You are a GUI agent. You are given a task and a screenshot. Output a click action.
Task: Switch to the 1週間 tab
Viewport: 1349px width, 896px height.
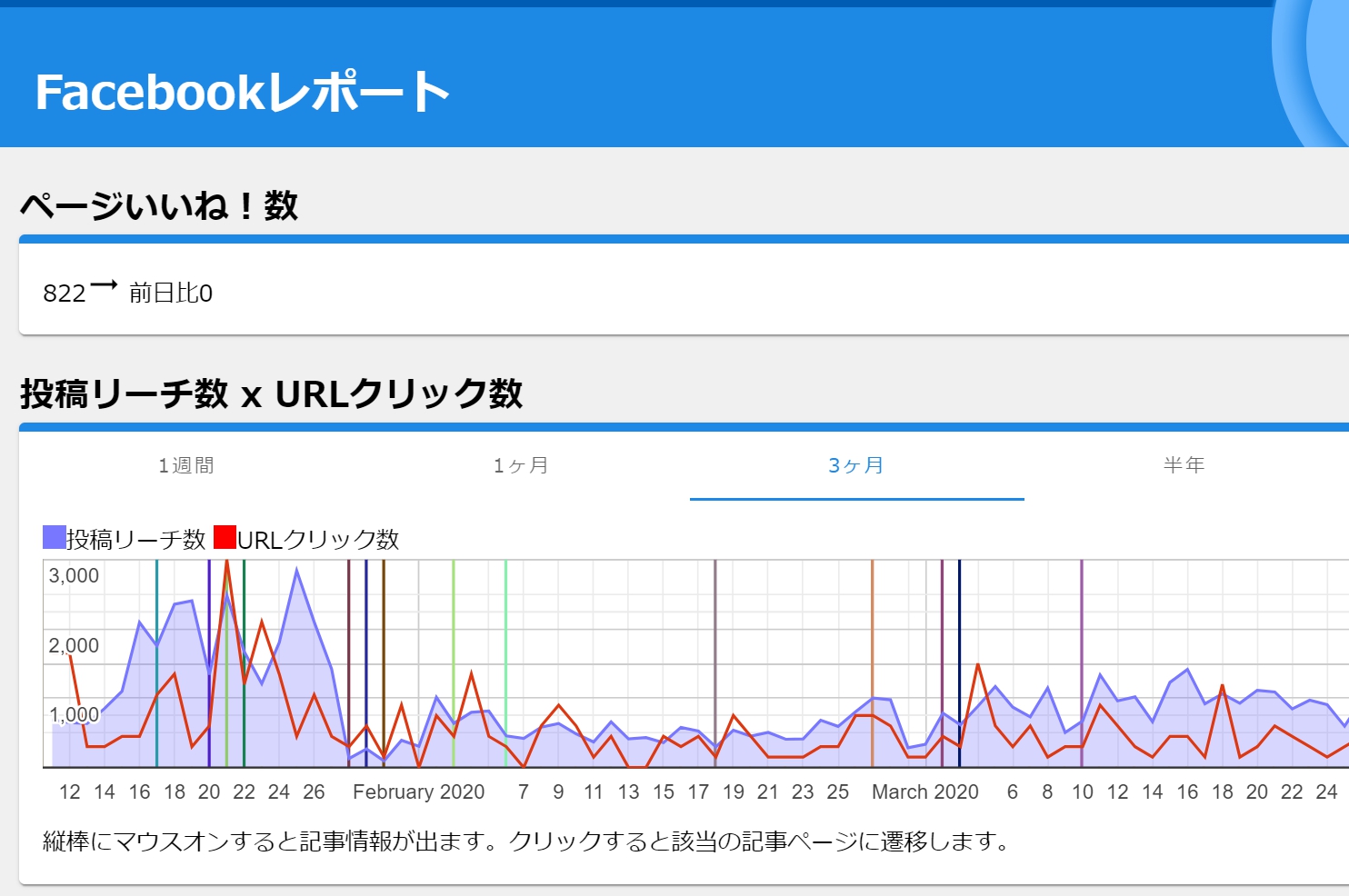(185, 465)
